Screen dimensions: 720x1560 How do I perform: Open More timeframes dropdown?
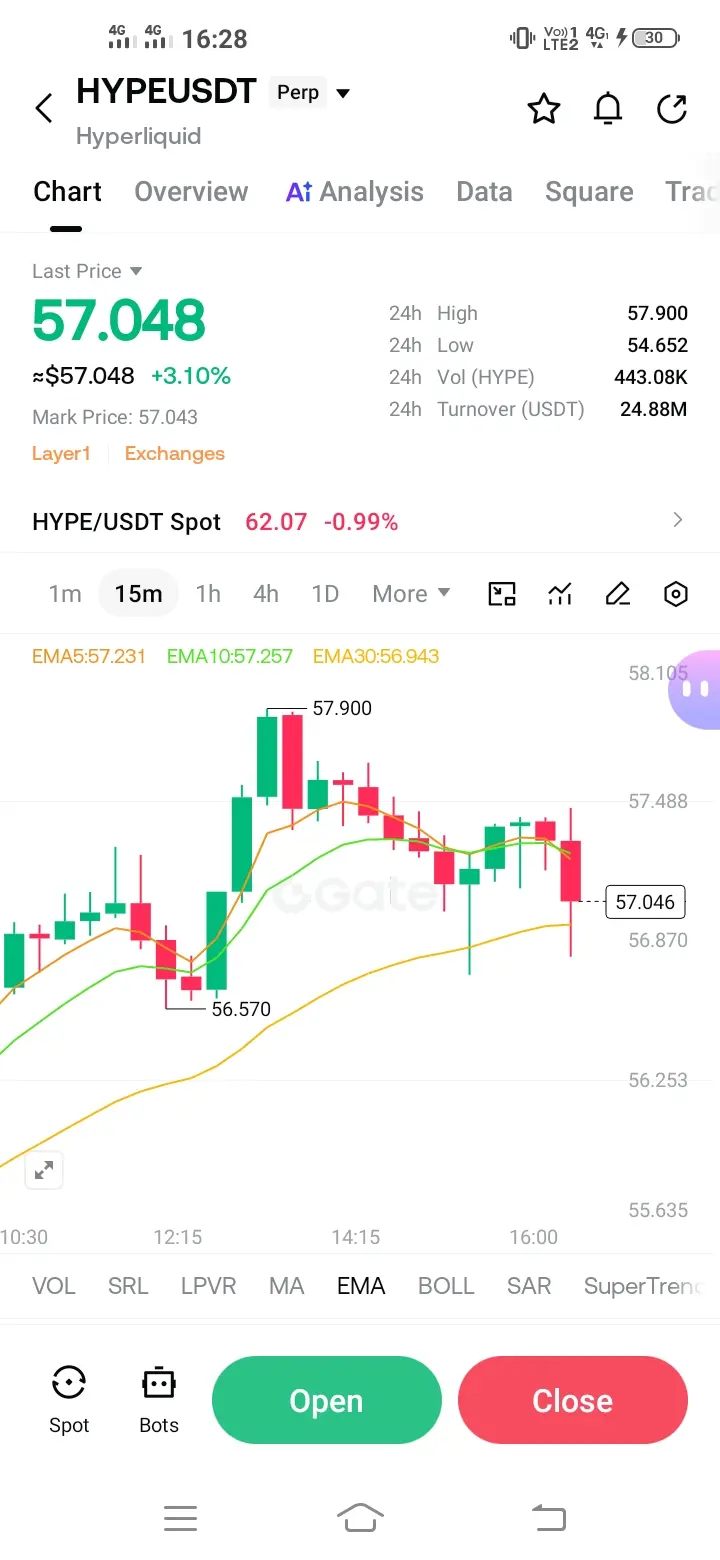(411, 594)
